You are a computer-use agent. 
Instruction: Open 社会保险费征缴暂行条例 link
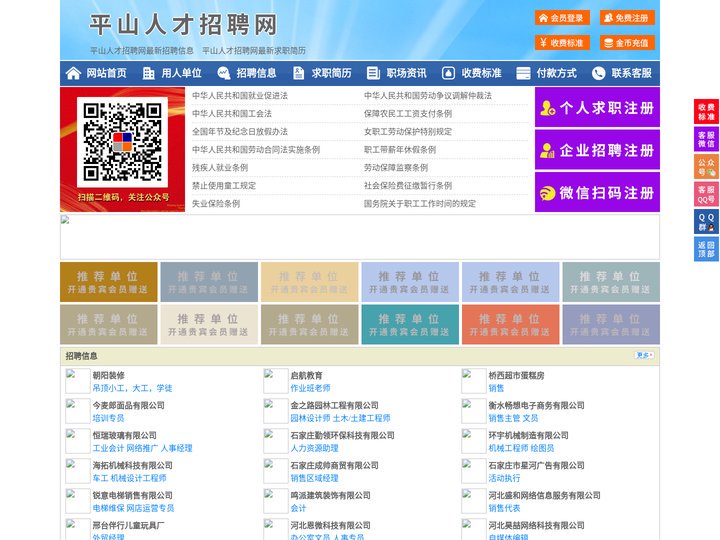pyautogui.click(x=408, y=186)
